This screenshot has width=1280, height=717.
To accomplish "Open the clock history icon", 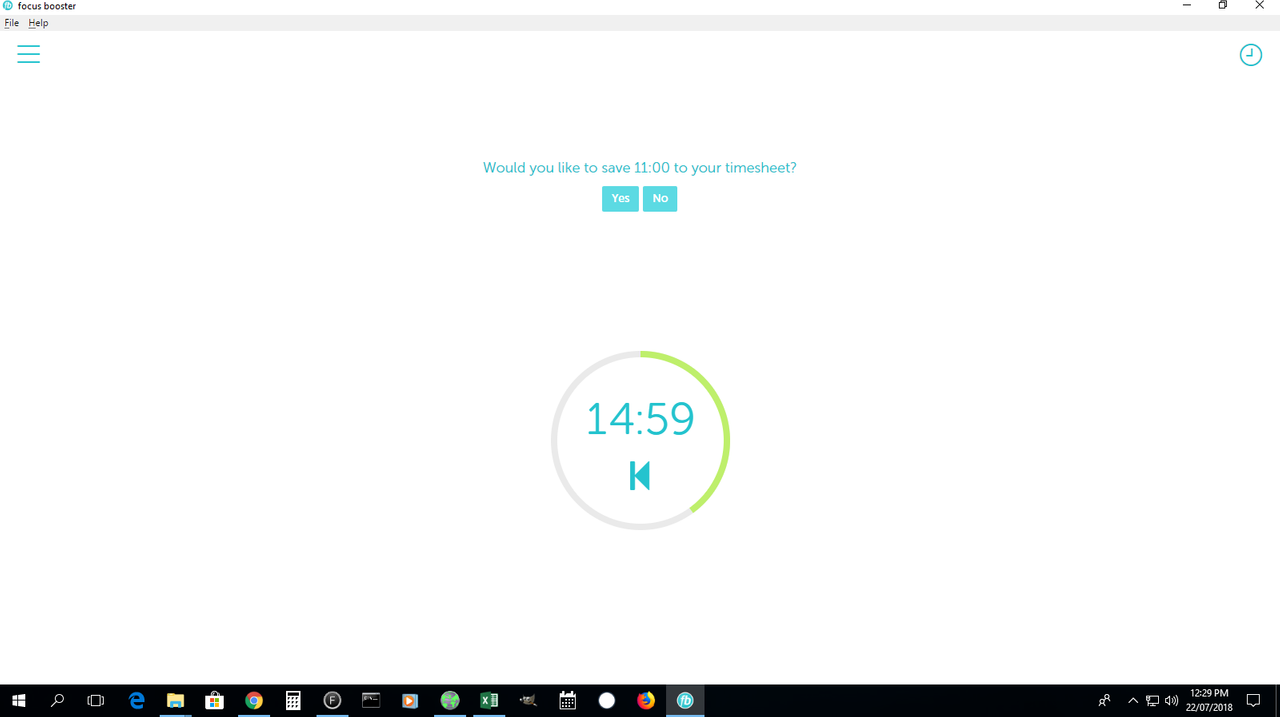I will [1250, 55].
